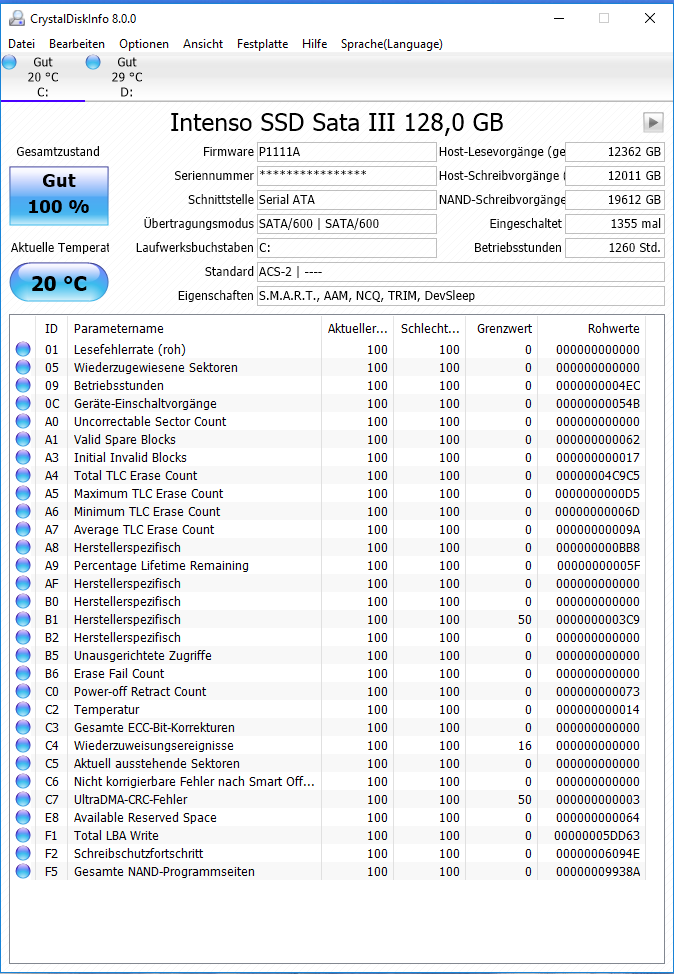This screenshot has height=974, width=674.
Task: Select the C: drive tab
Action: click(42, 77)
